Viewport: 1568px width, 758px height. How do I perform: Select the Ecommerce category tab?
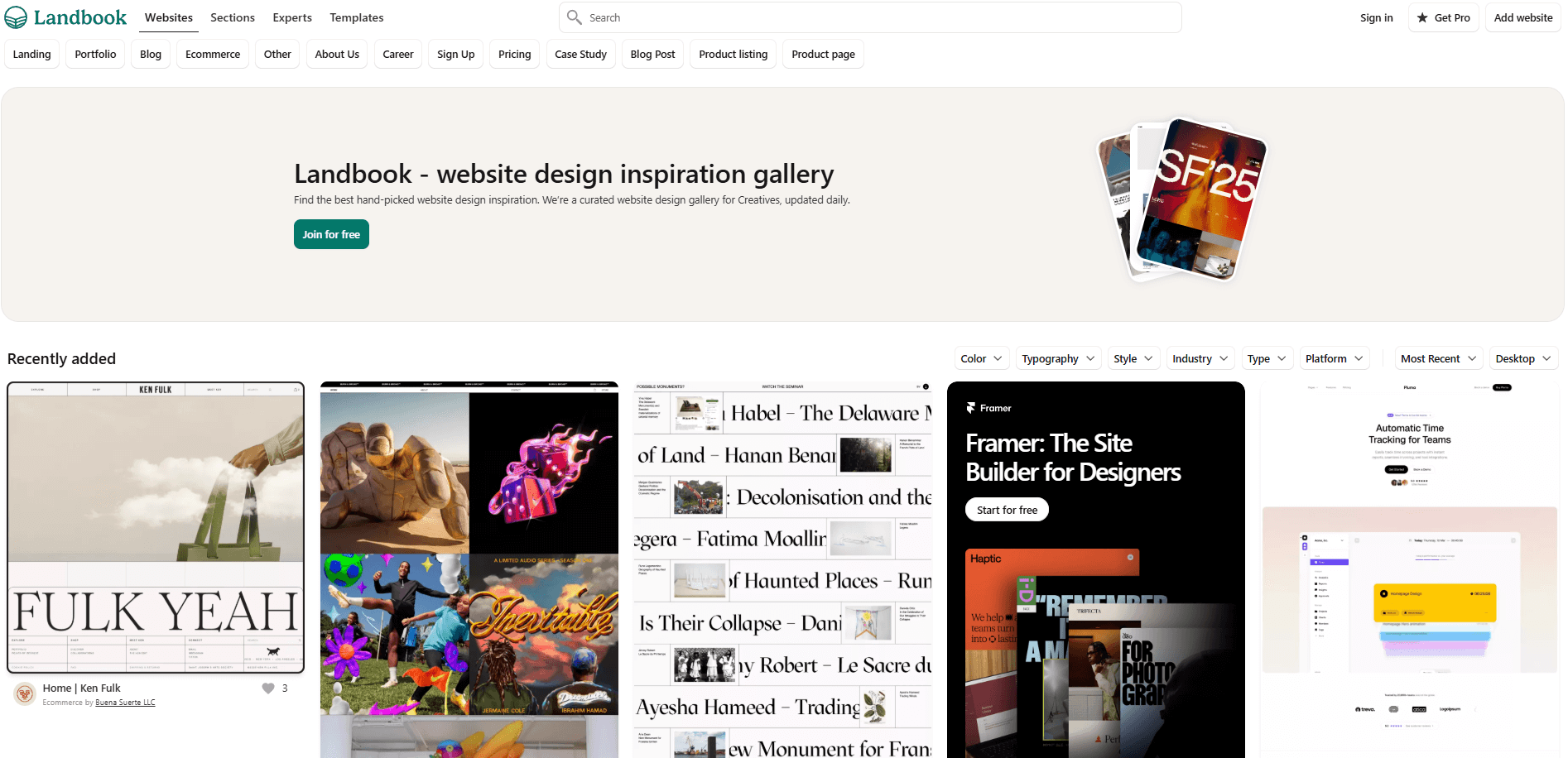click(213, 54)
